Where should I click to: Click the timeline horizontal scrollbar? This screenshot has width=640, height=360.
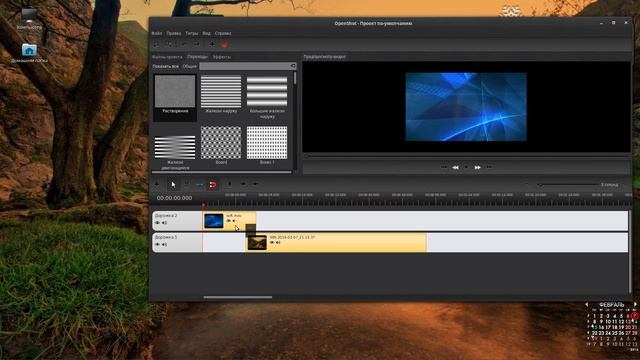pos(238,297)
